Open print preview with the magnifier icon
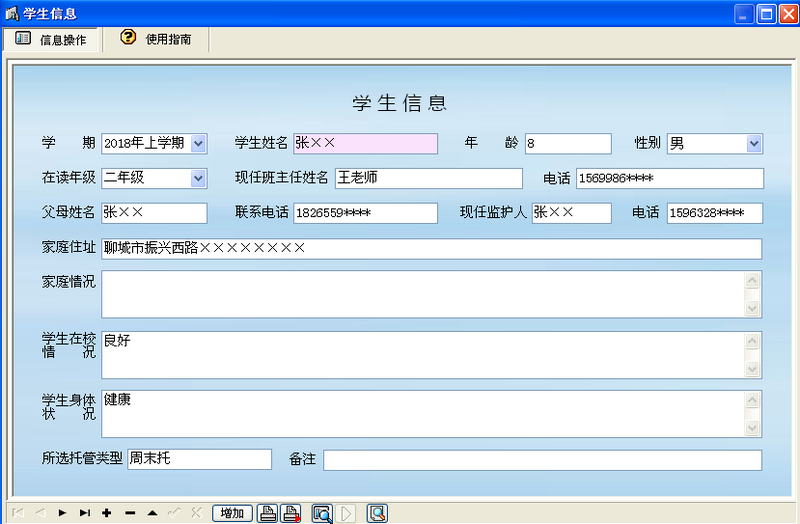 [322, 513]
